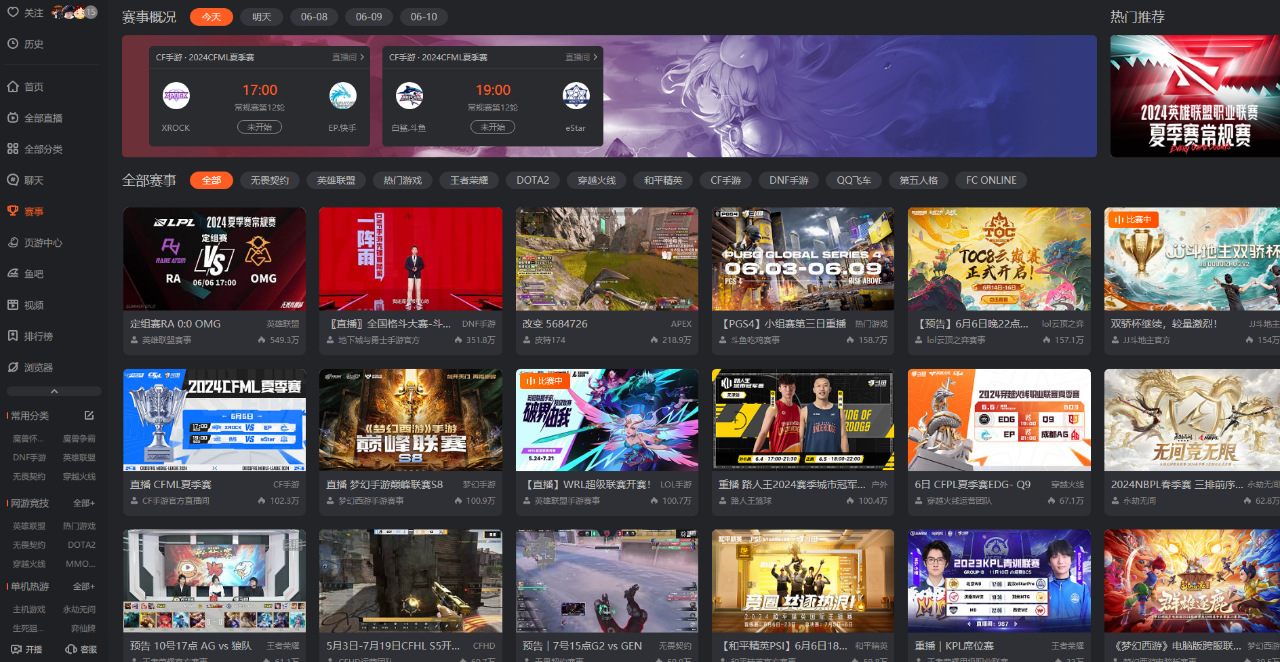Filter events by FC ONLINE pill
The width and height of the screenshot is (1280, 662).
[x=991, y=180]
